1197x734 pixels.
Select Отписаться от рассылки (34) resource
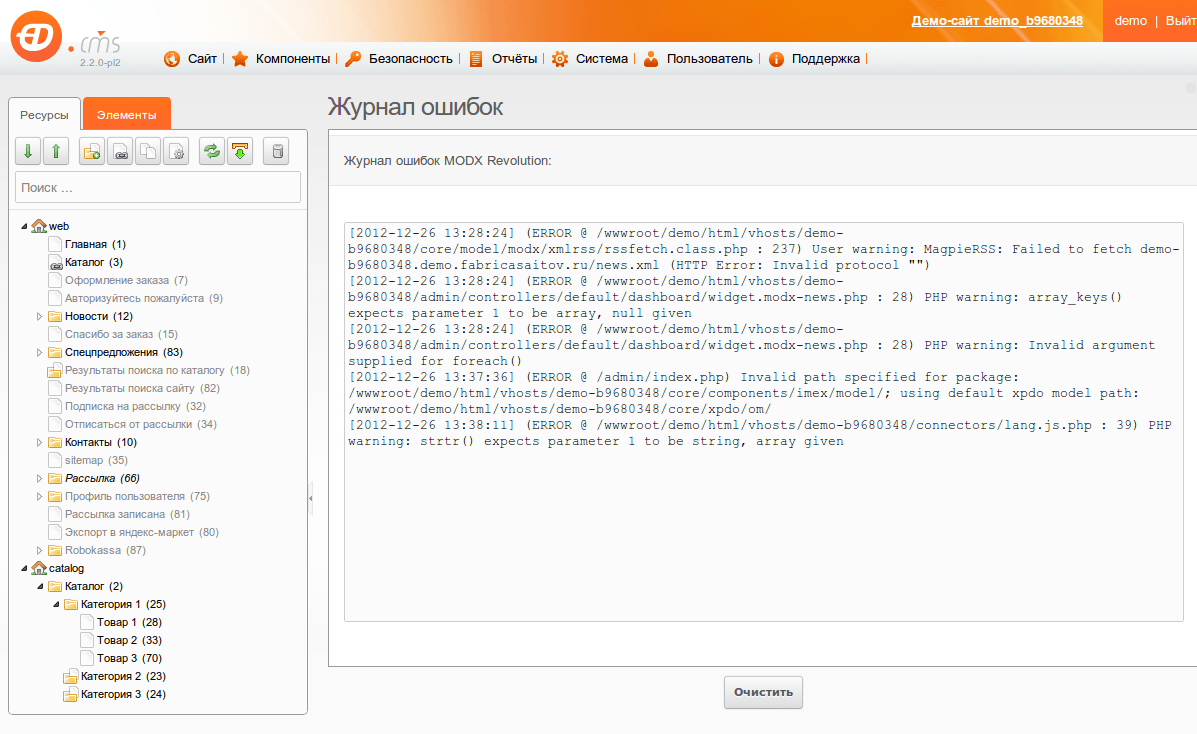pyautogui.click(x=140, y=424)
